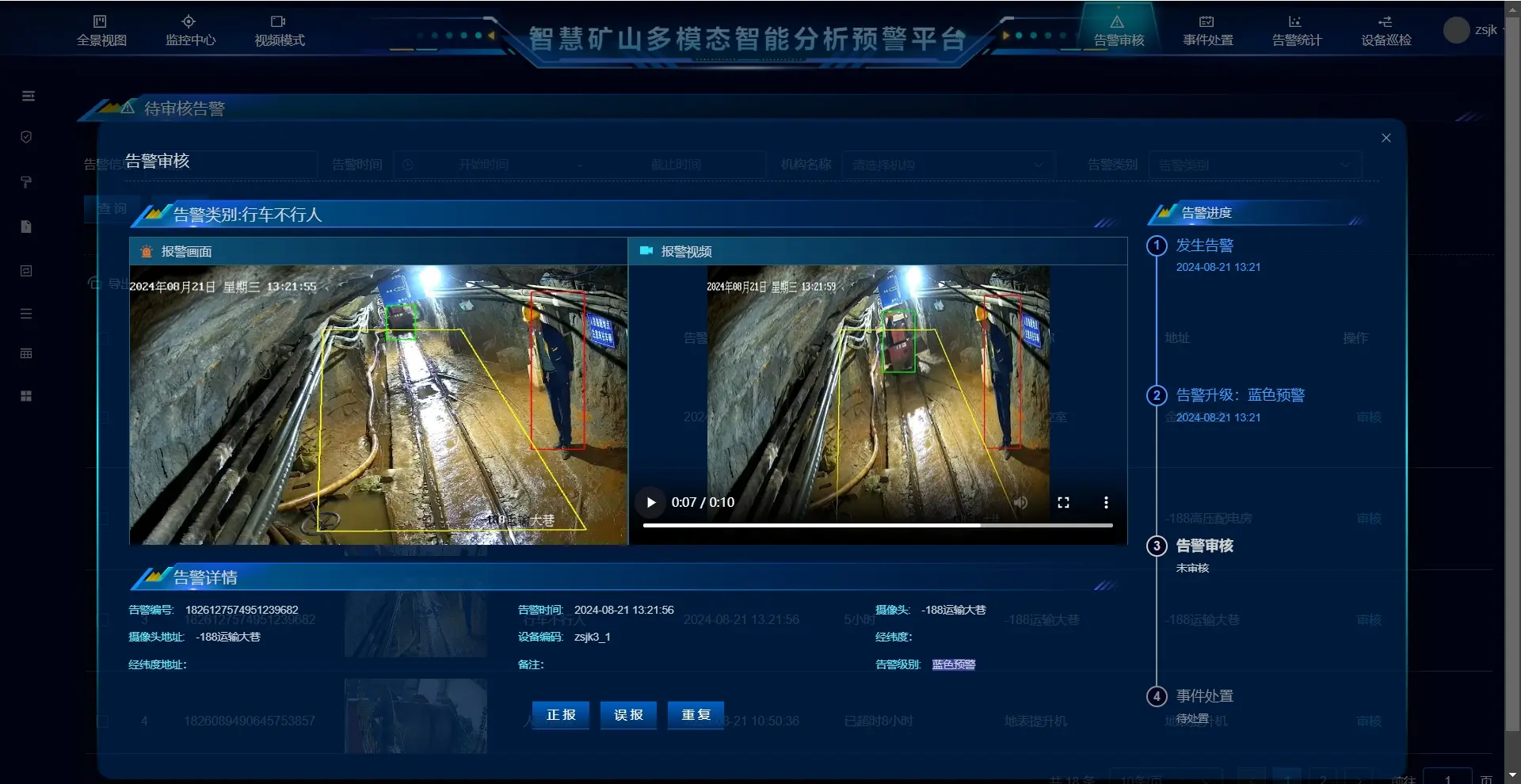Switch to 监控中心 monitoring center

pos(190,32)
